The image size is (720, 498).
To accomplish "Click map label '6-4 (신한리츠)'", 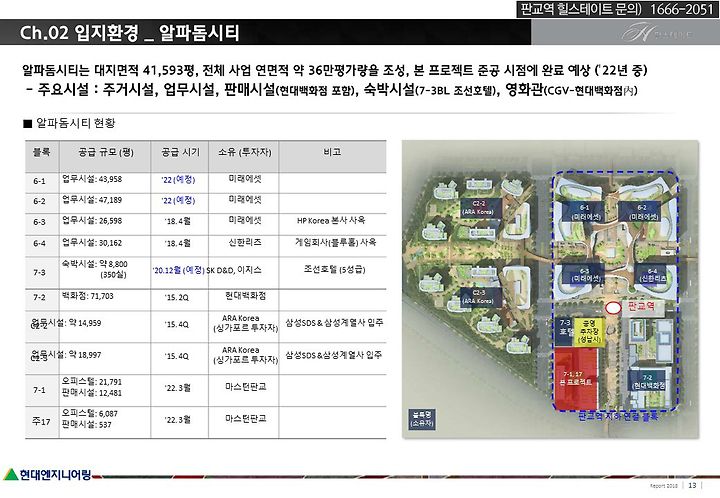I will [652, 275].
